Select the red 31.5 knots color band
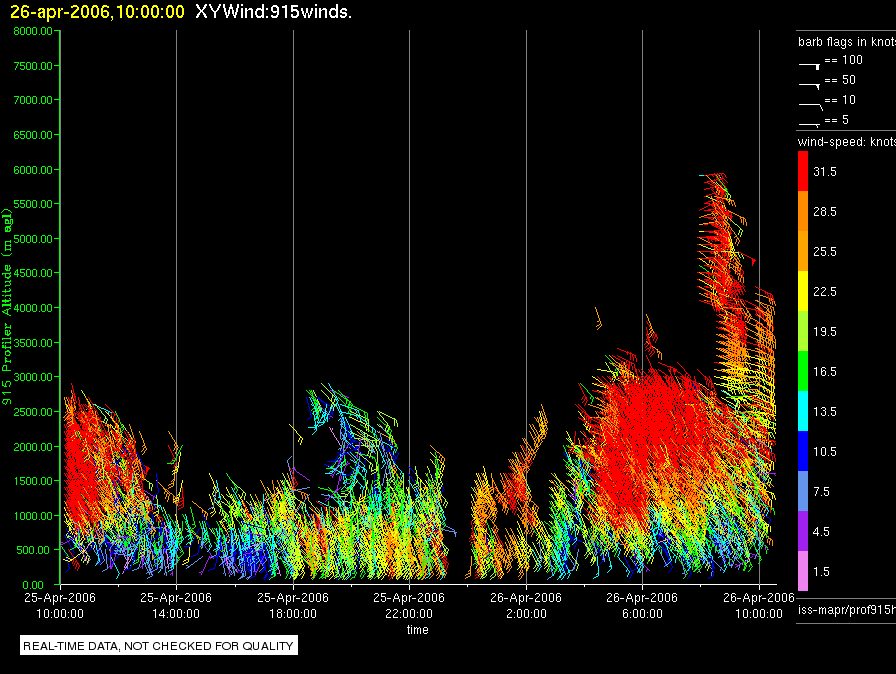The image size is (896, 674). point(803,171)
